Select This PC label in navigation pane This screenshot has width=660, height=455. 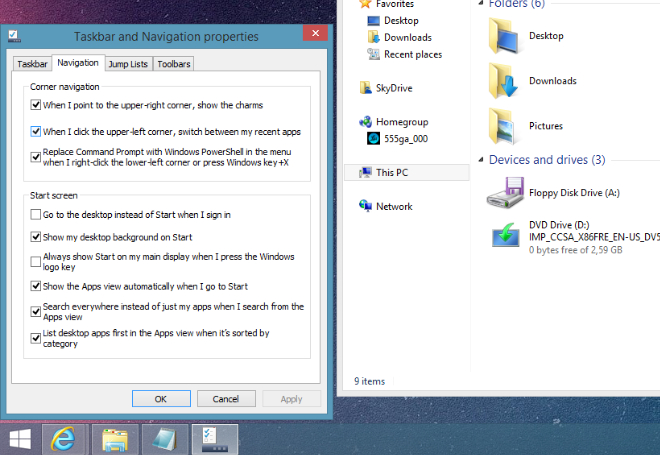pyautogui.click(x=392, y=173)
